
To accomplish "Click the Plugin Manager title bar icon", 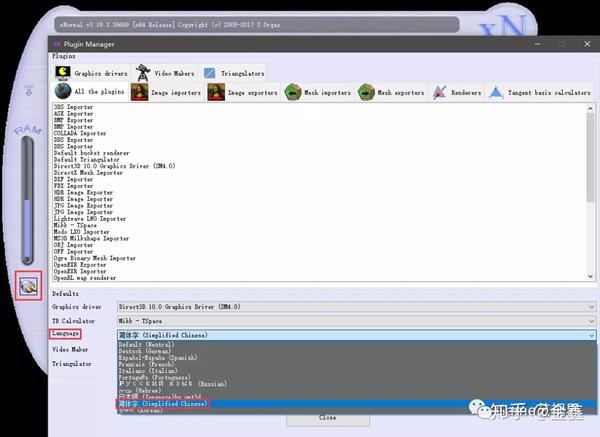I will [x=57, y=44].
